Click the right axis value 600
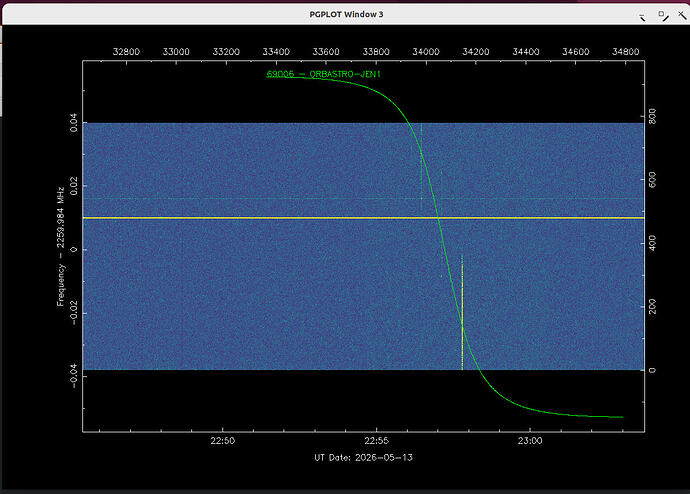This screenshot has height=494, width=690. (652, 179)
